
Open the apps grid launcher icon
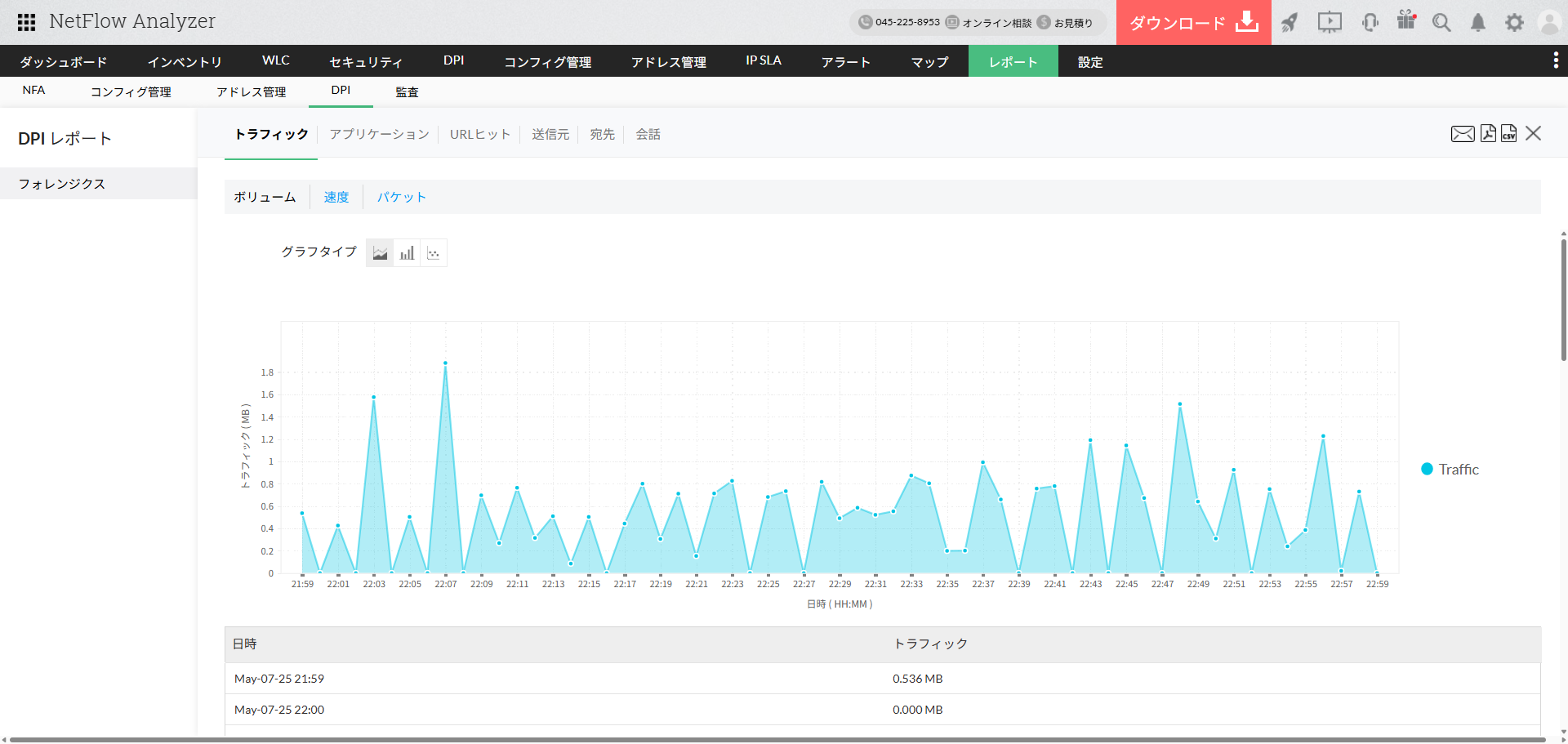tap(26, 22)
